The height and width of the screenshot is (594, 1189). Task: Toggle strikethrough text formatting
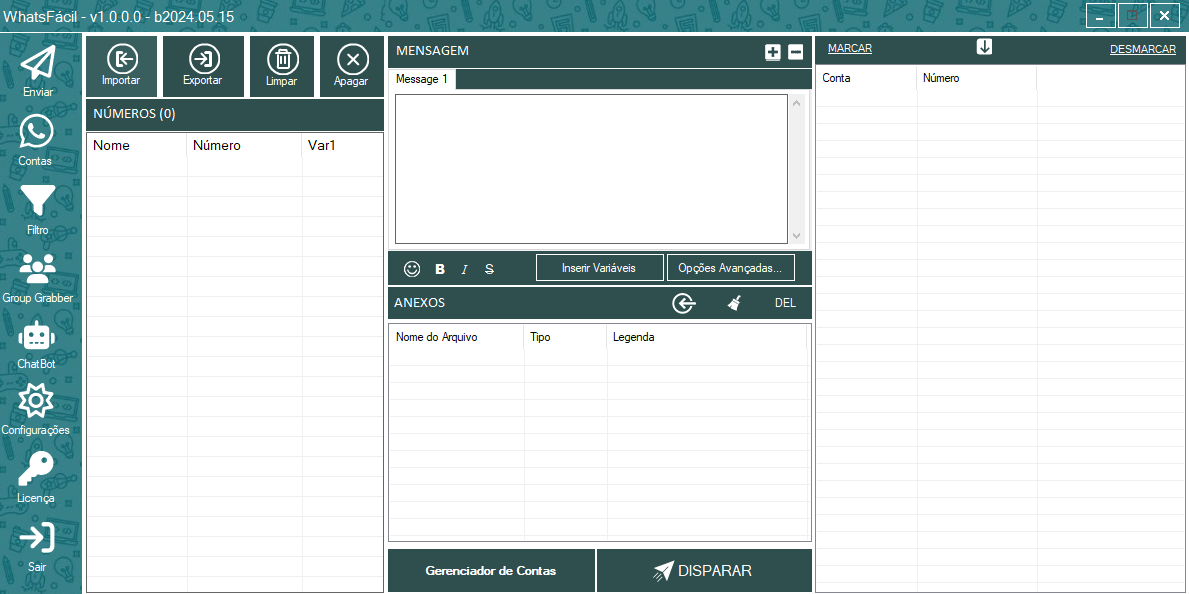[489, 269]
